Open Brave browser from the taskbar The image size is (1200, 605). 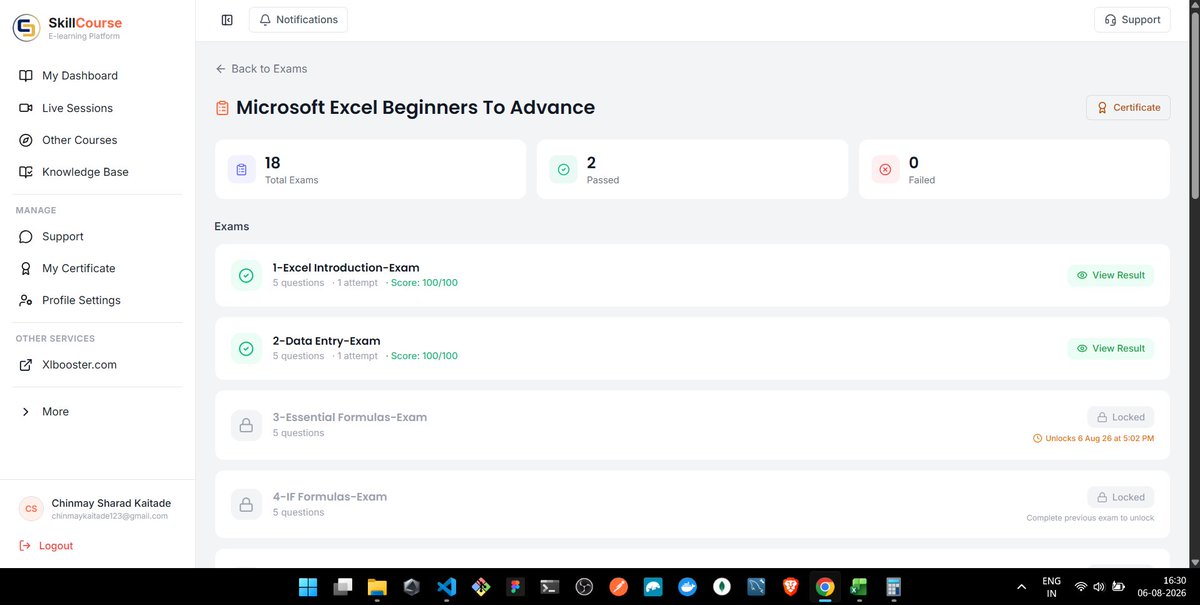[x=790, y=587]
